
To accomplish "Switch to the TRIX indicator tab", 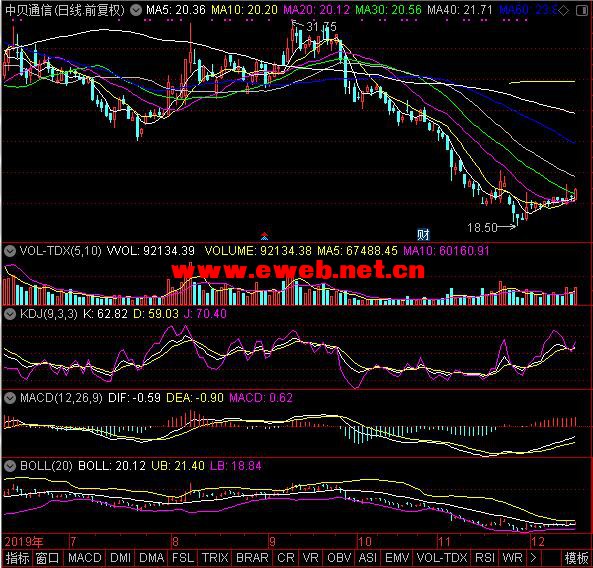I will [215, 558].
